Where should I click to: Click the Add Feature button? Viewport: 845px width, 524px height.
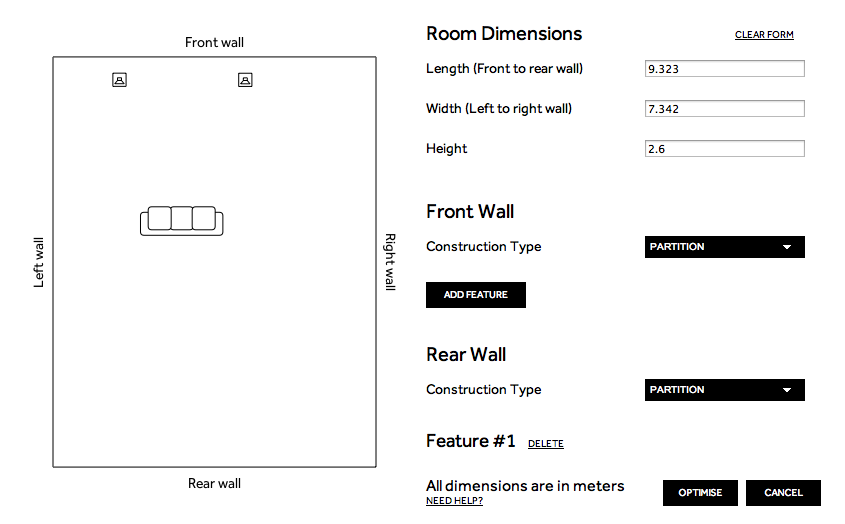click(x=476, y=295)
